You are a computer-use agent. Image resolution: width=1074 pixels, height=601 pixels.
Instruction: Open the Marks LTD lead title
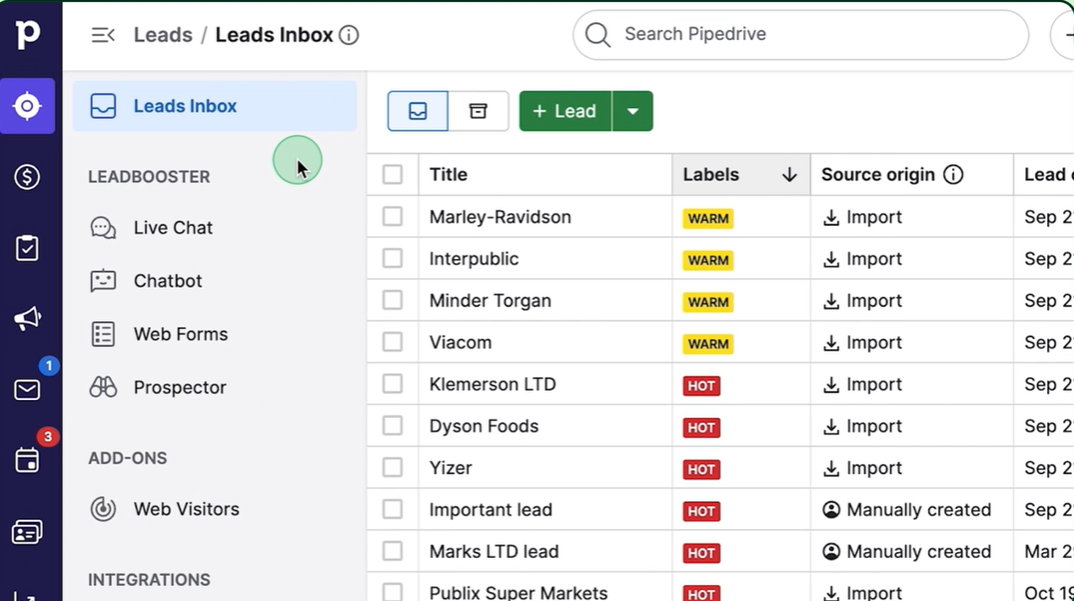coord(494,552)
